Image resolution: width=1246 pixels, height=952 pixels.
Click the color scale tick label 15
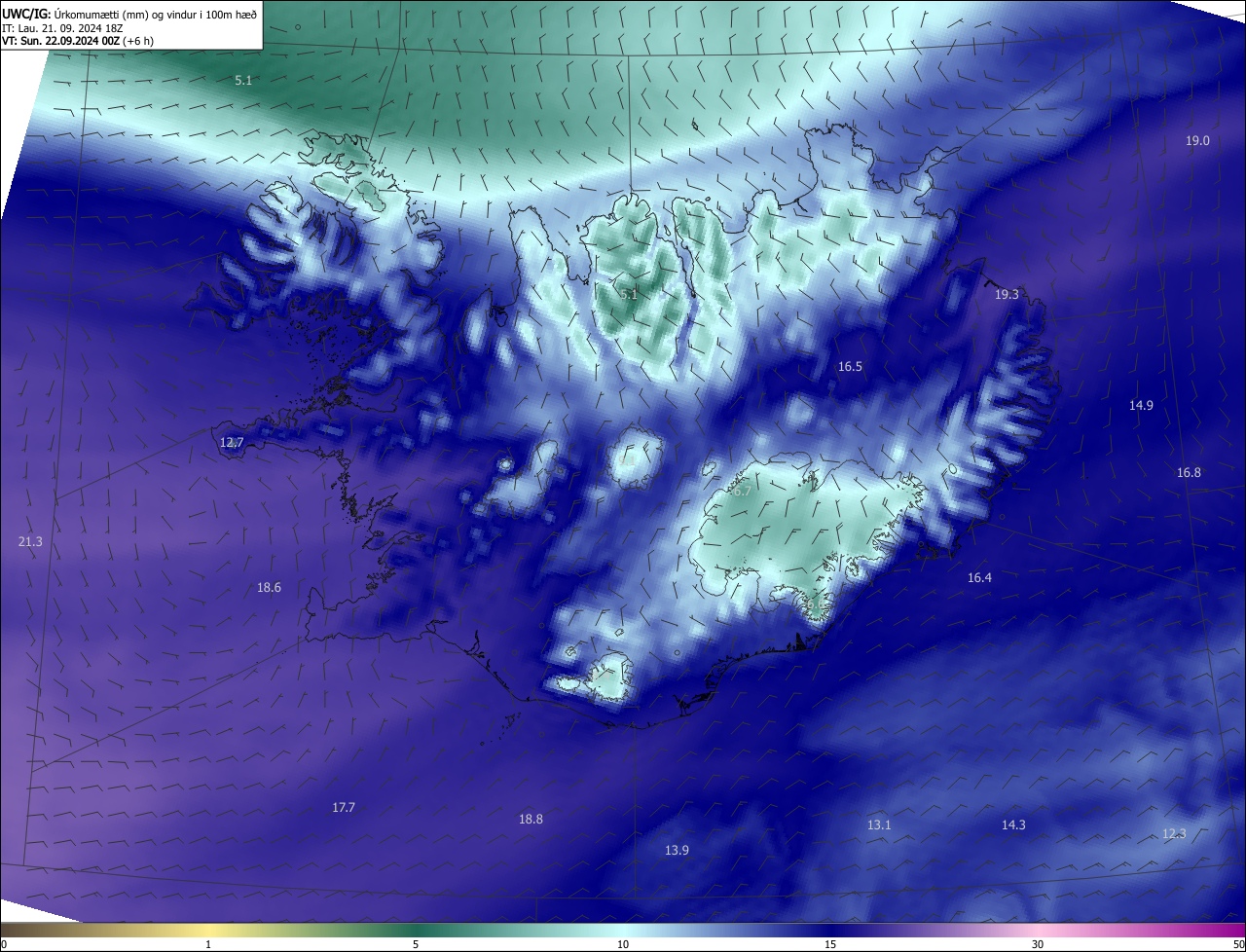830,944
